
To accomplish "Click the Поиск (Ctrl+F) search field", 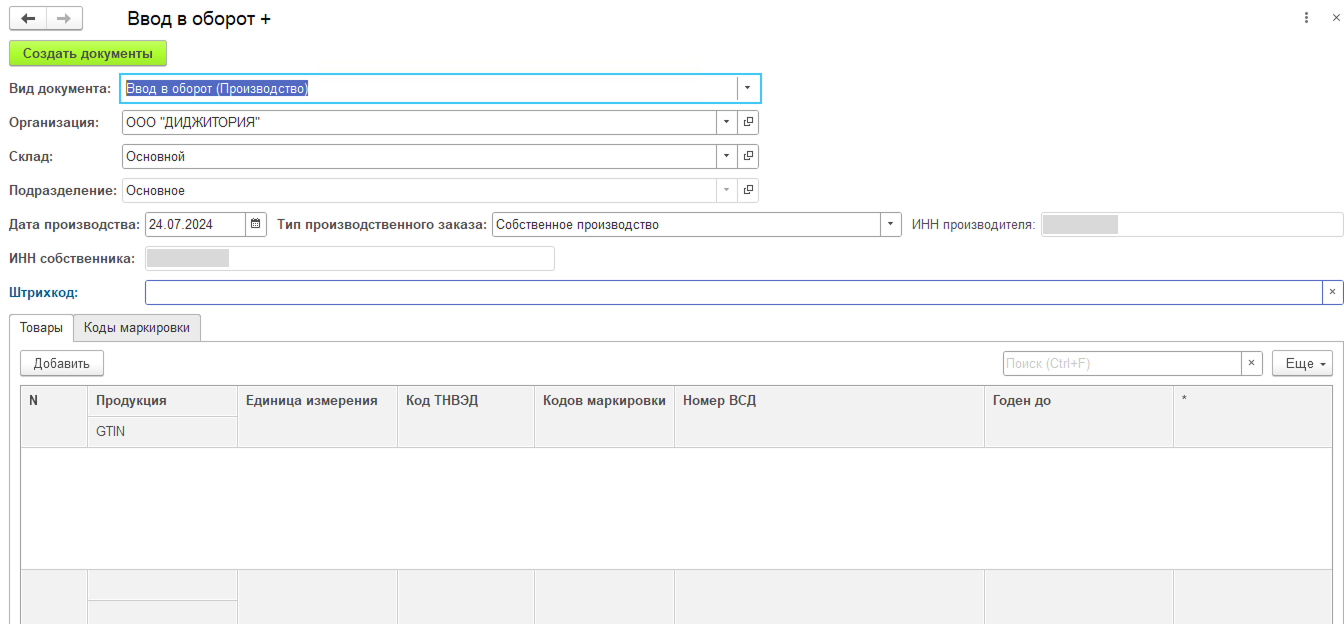I will tap(1121, 363).
